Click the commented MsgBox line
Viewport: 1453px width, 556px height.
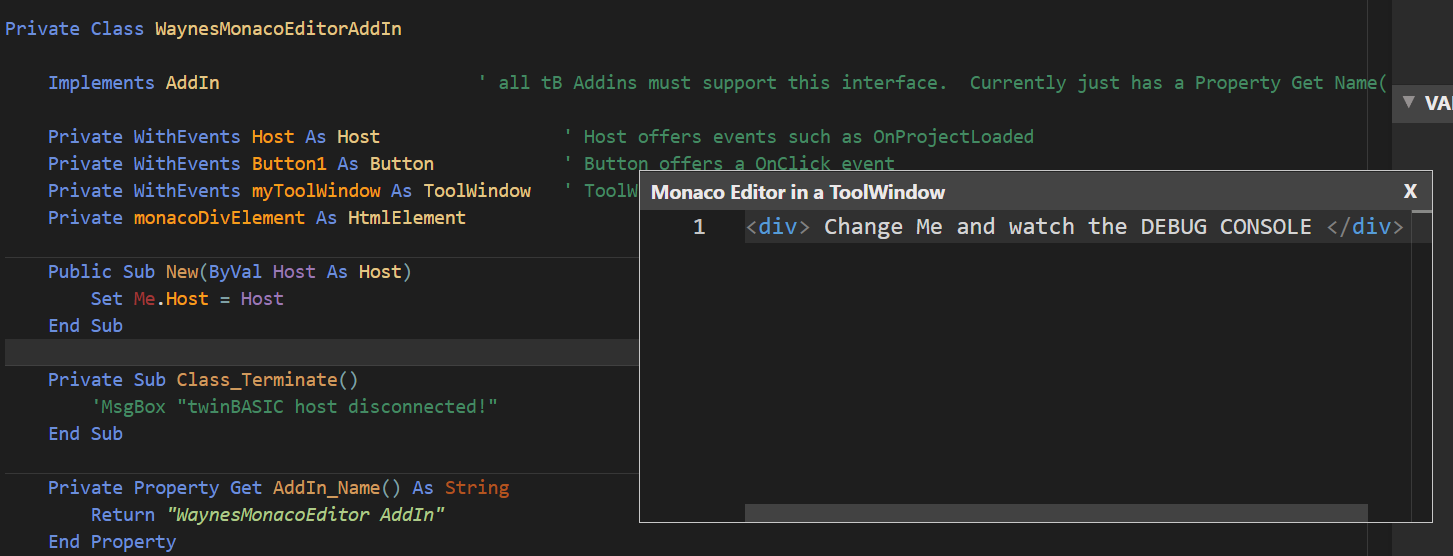[x=294, y=407]
